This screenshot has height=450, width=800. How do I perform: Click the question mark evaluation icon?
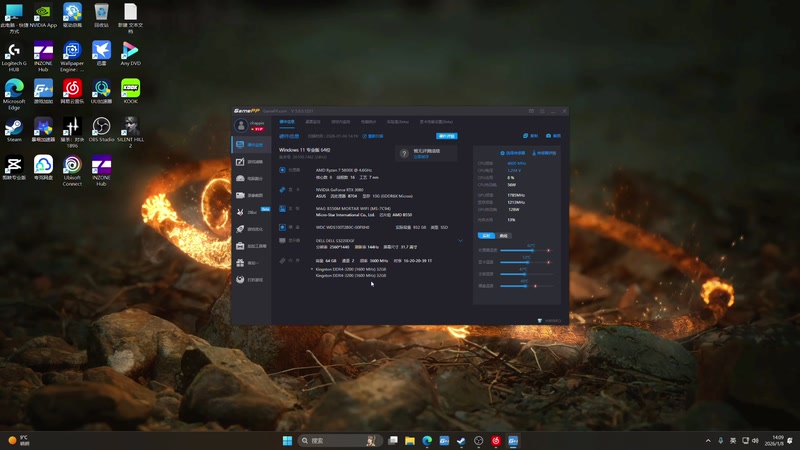(x=404, y=153)
